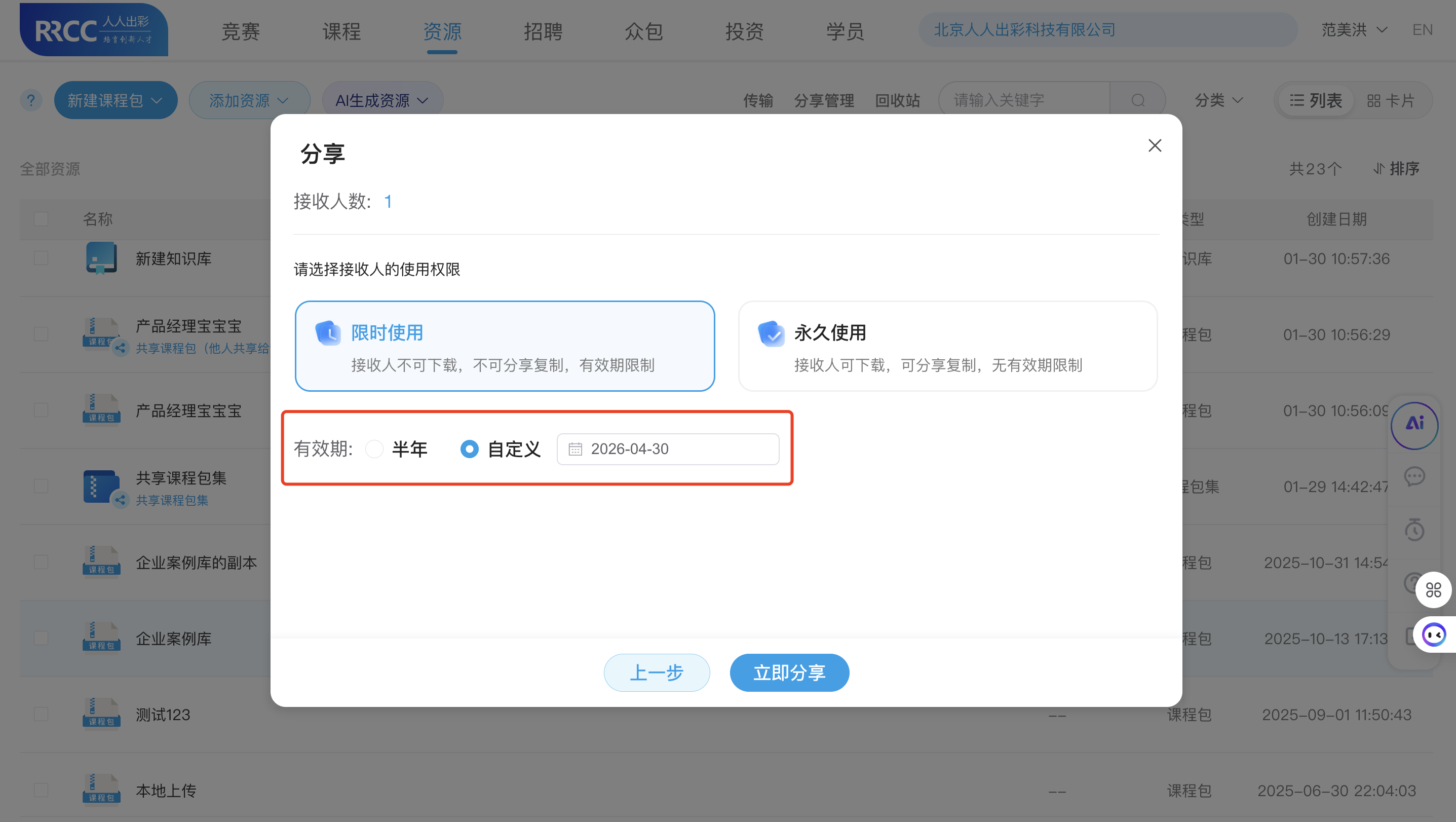Open the 新建知识库 knowledge base icon
1456x822 pixels.
[x=101, y=258]
